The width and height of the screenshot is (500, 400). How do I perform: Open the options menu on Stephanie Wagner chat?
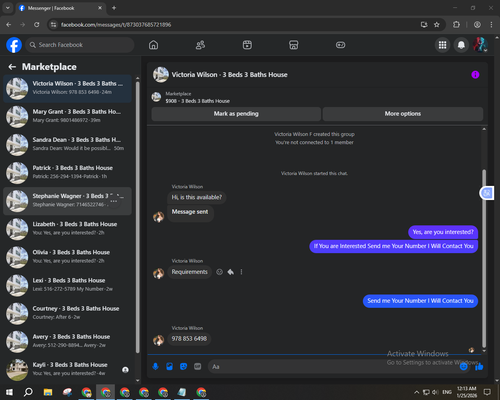(114, 201)
